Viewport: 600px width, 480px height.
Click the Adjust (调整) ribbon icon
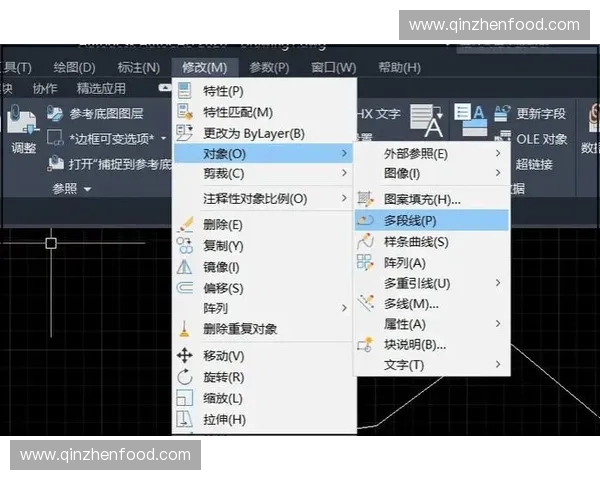point(23,121)
